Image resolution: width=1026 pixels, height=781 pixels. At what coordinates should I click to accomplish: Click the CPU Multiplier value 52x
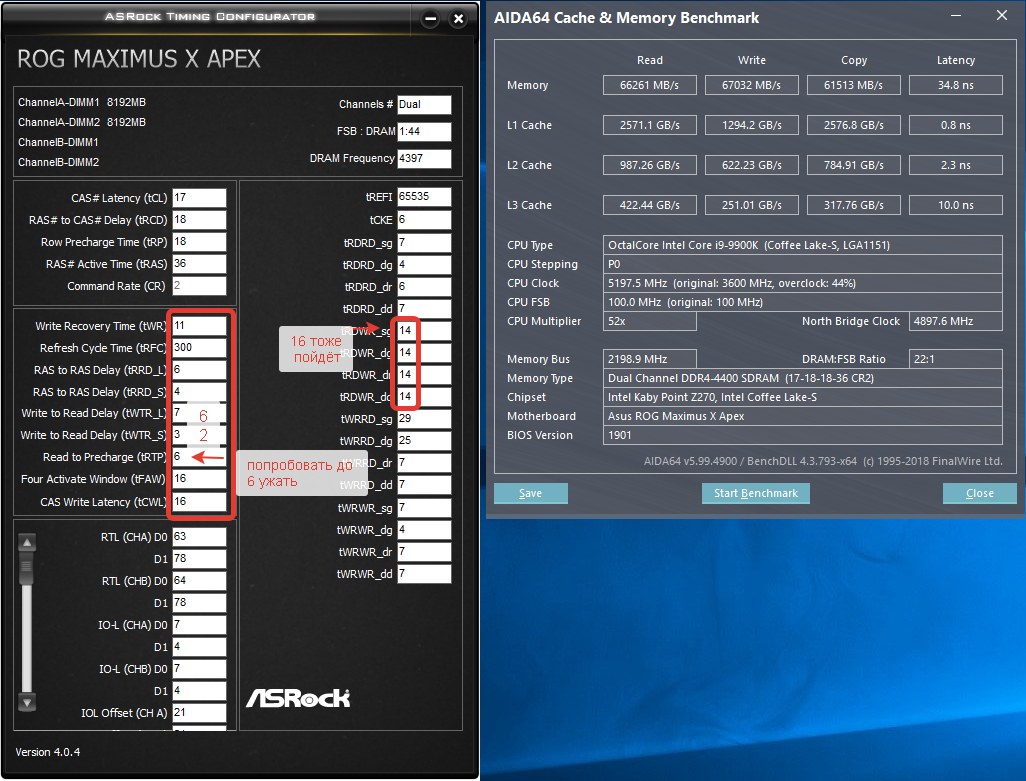[650, 321]
